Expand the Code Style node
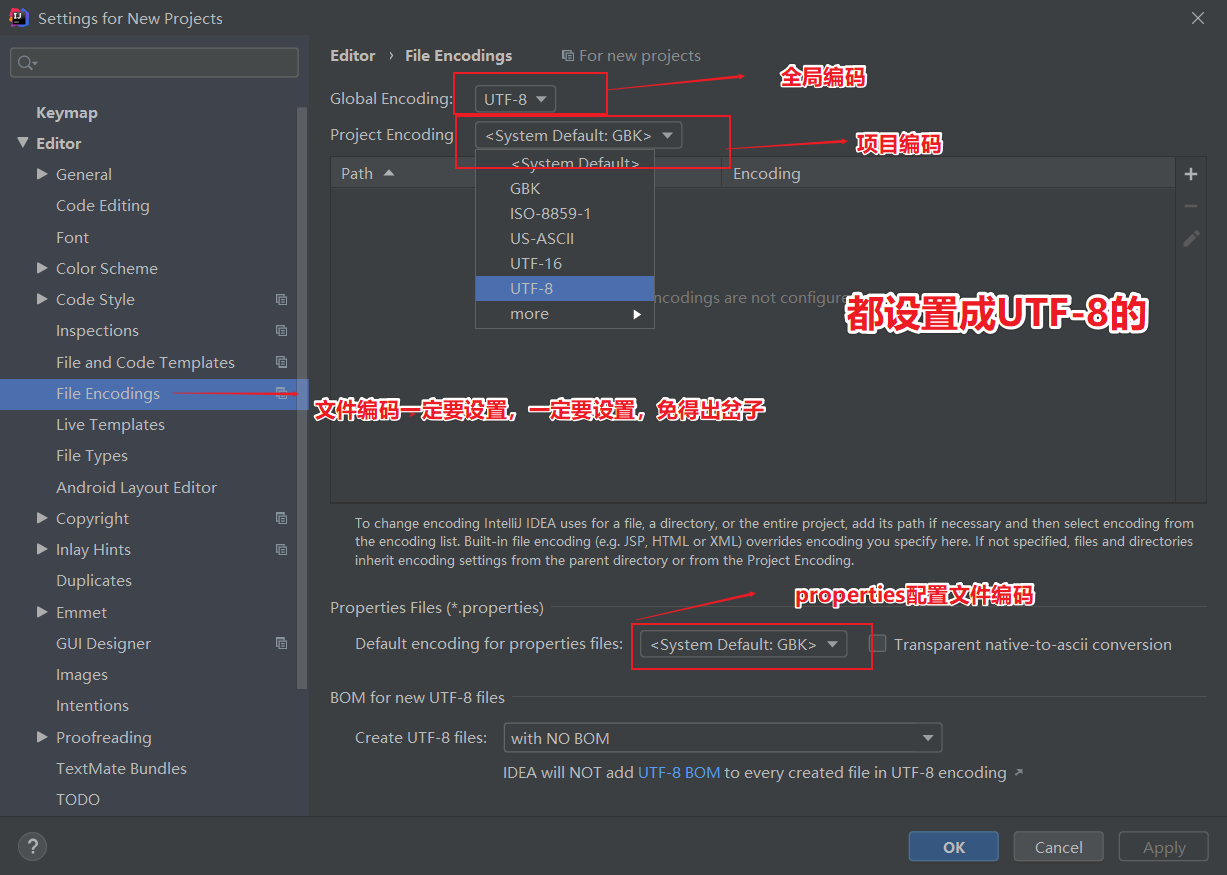Viewport: 1227px width, 875px height. pos(42,299)
